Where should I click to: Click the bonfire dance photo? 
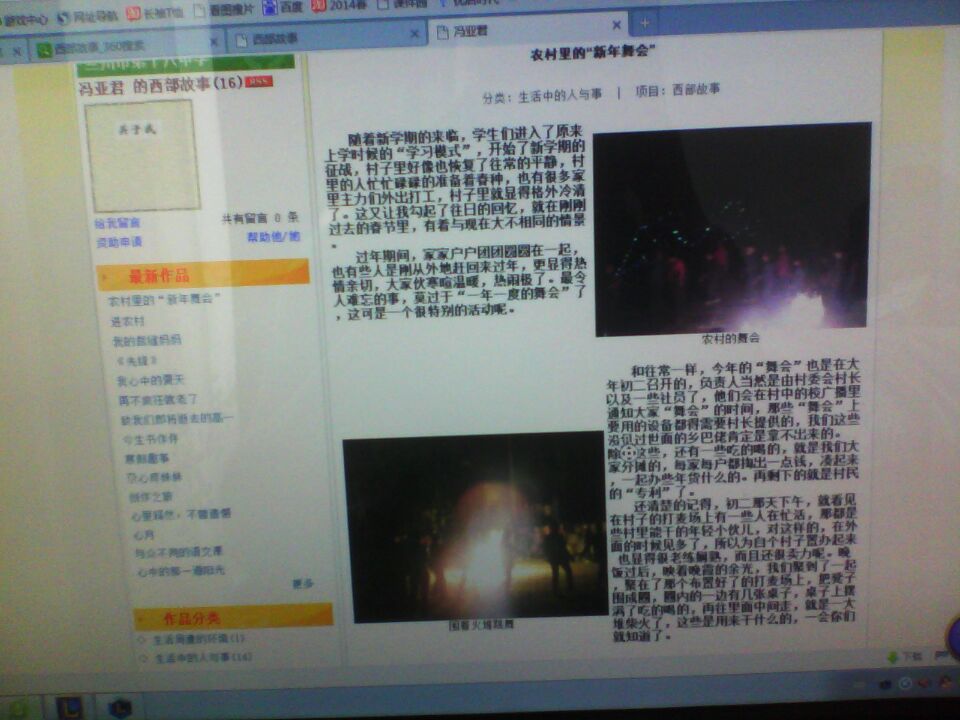tap(475, 527)
